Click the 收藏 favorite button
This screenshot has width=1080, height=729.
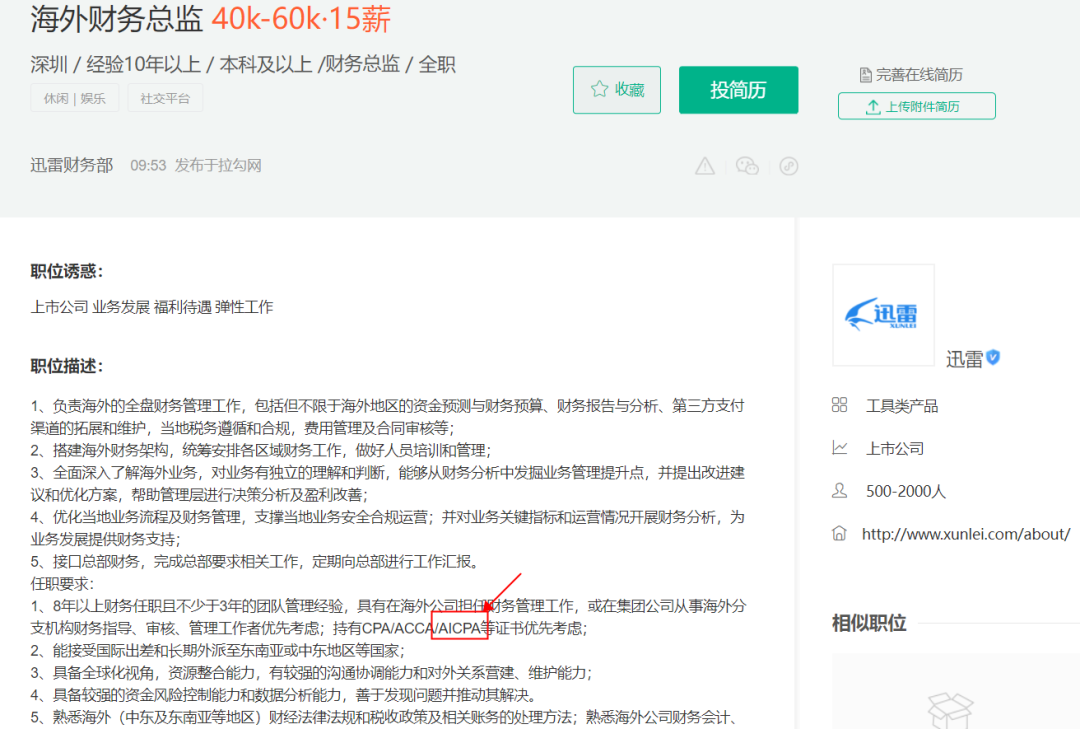point(616,90)
